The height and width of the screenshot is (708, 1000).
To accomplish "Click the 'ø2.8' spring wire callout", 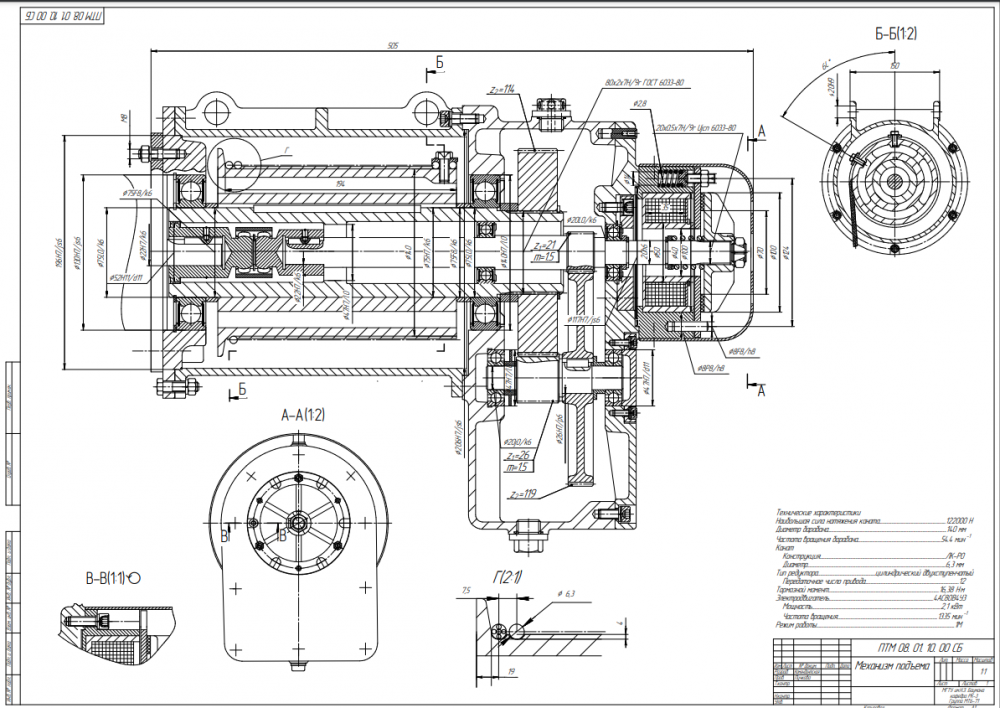I will (x=640, y=103).
